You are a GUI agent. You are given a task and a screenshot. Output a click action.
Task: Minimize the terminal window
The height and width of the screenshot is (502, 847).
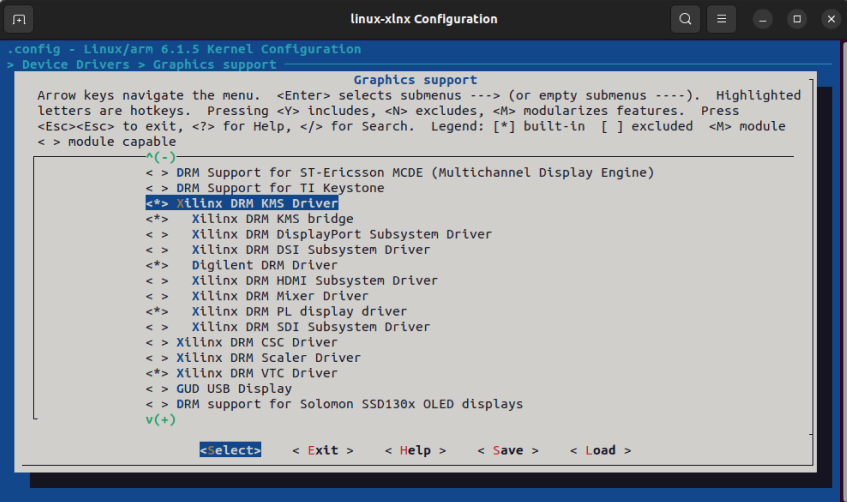click(x=763, y=19)
